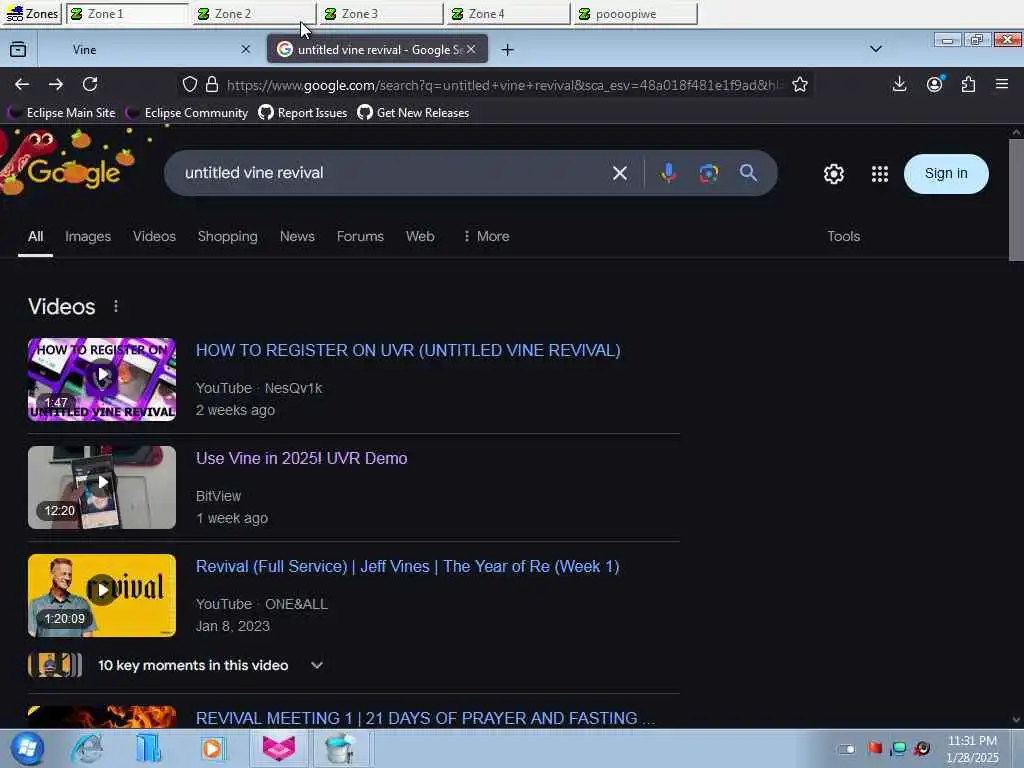Open the browser hamburger menu
The width and height of the screenshot is (1024, 768).
coord(1002,84)
